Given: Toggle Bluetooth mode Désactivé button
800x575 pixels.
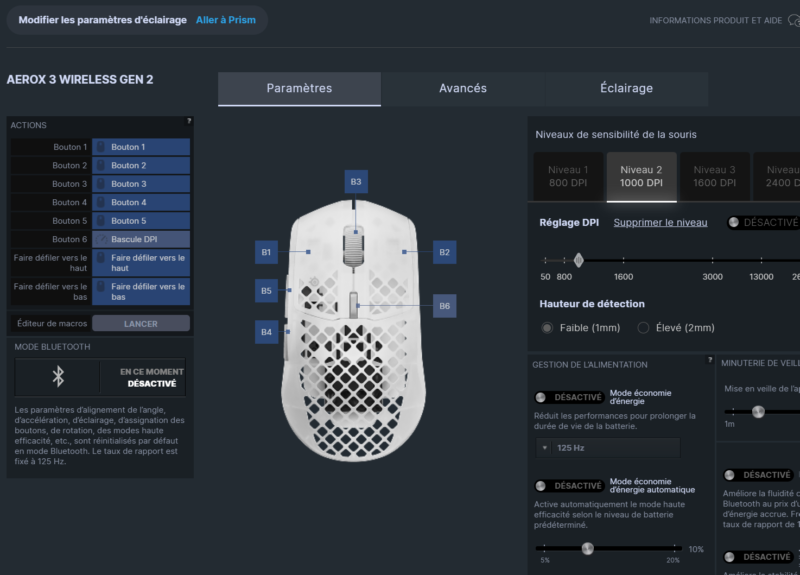Looking at the screenshot, I should [143, 378].
